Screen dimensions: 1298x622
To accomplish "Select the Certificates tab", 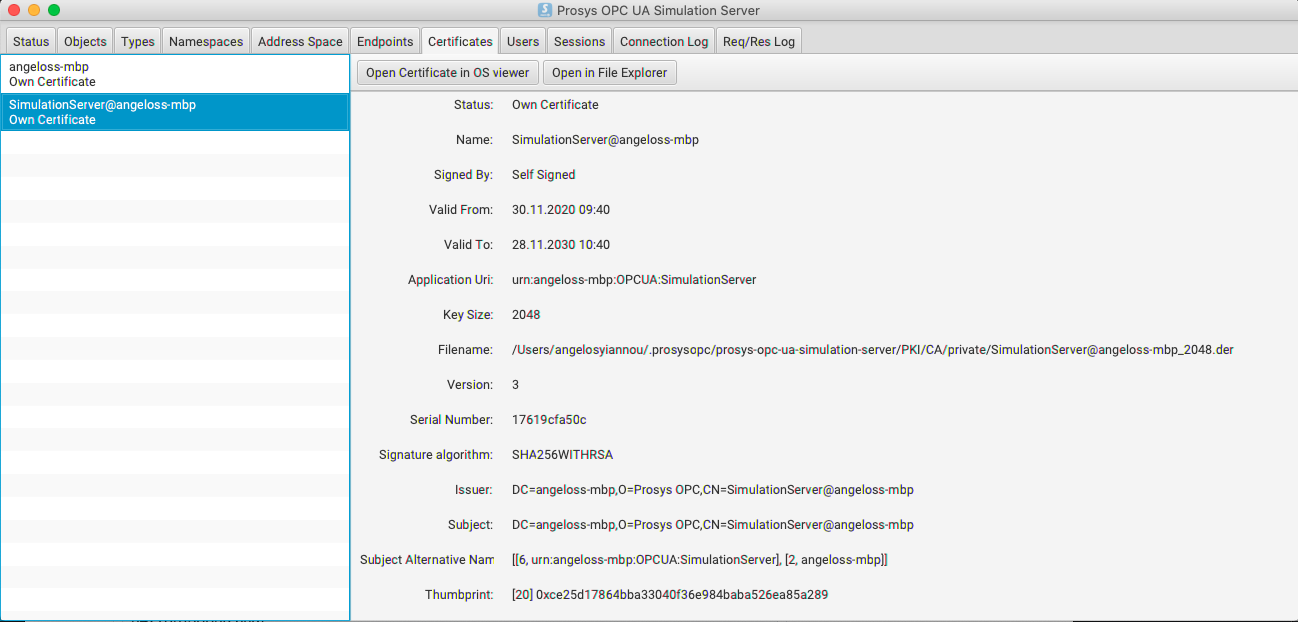I will pyautogui.click(x=459, y=41).
